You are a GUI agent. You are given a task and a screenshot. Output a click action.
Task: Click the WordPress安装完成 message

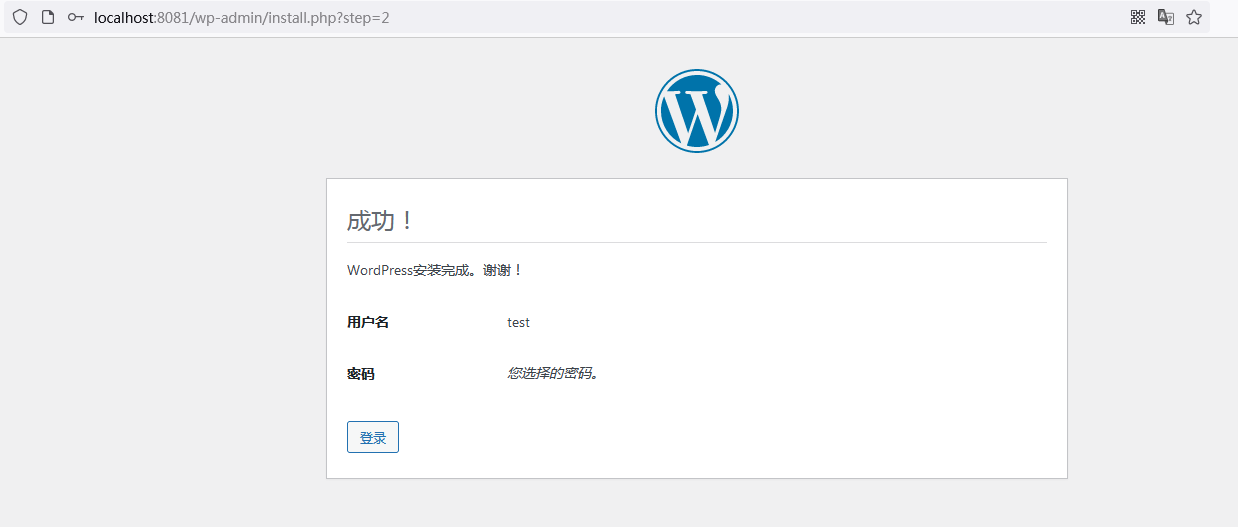point(436,270)
